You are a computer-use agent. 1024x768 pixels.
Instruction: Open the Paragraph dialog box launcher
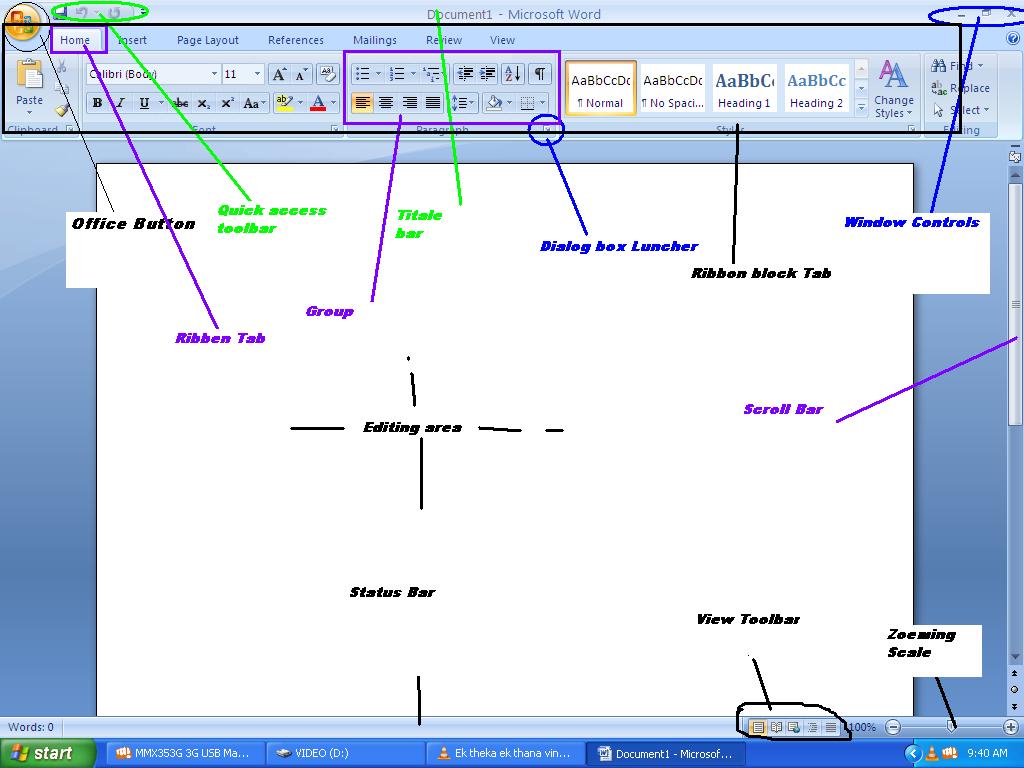coord(546,130)
